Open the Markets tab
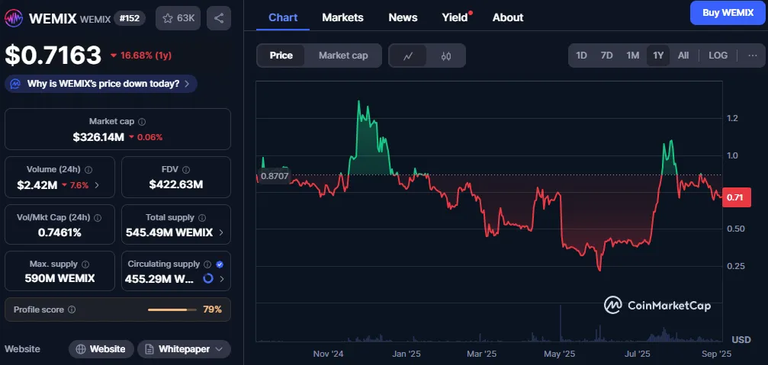This screenshot has width=768, height=365. click(342, 18)
